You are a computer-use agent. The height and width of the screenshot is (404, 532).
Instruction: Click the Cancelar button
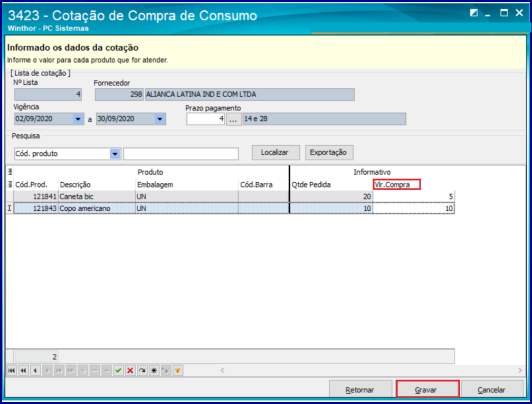(492, 390)
